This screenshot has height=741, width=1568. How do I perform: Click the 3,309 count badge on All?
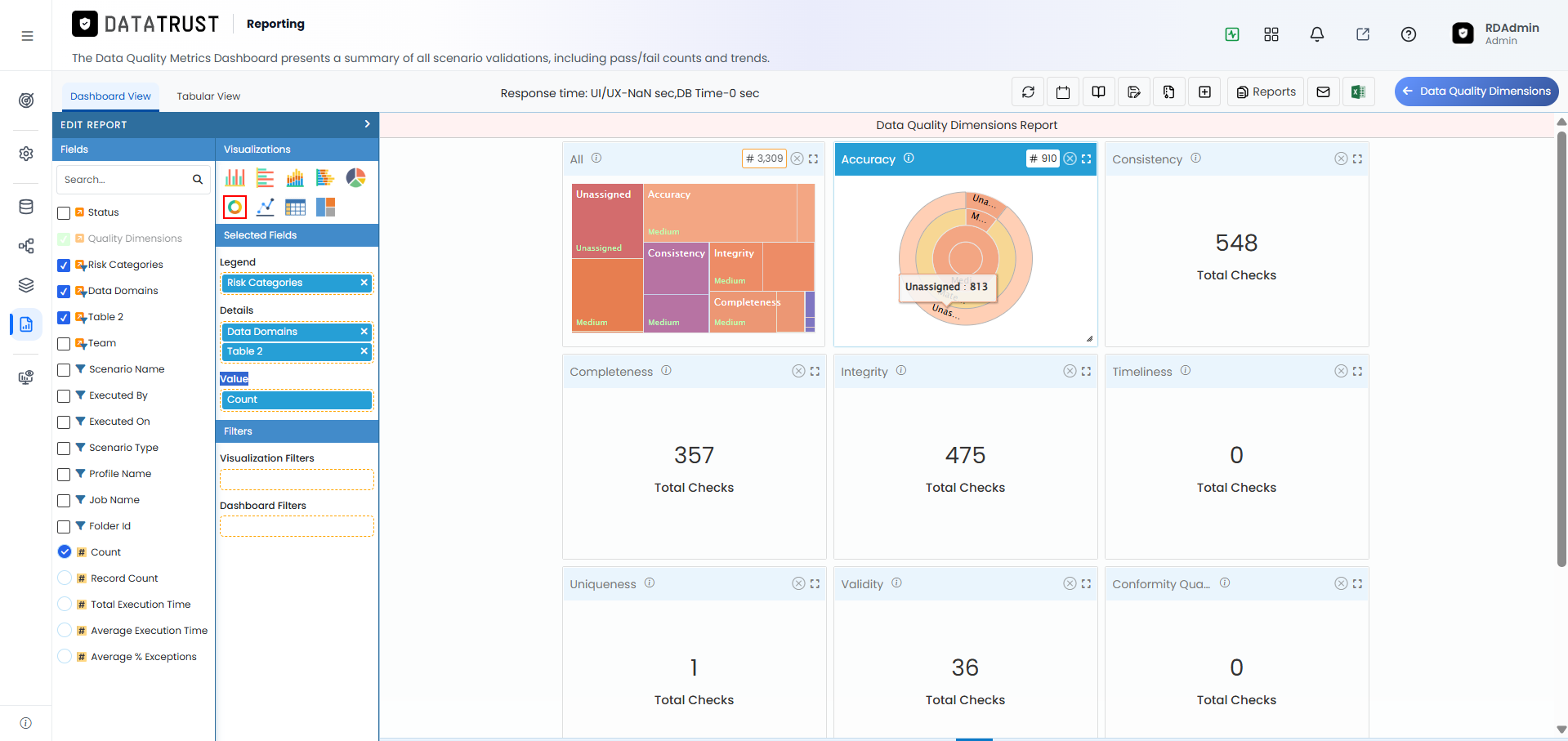[764, 158]
